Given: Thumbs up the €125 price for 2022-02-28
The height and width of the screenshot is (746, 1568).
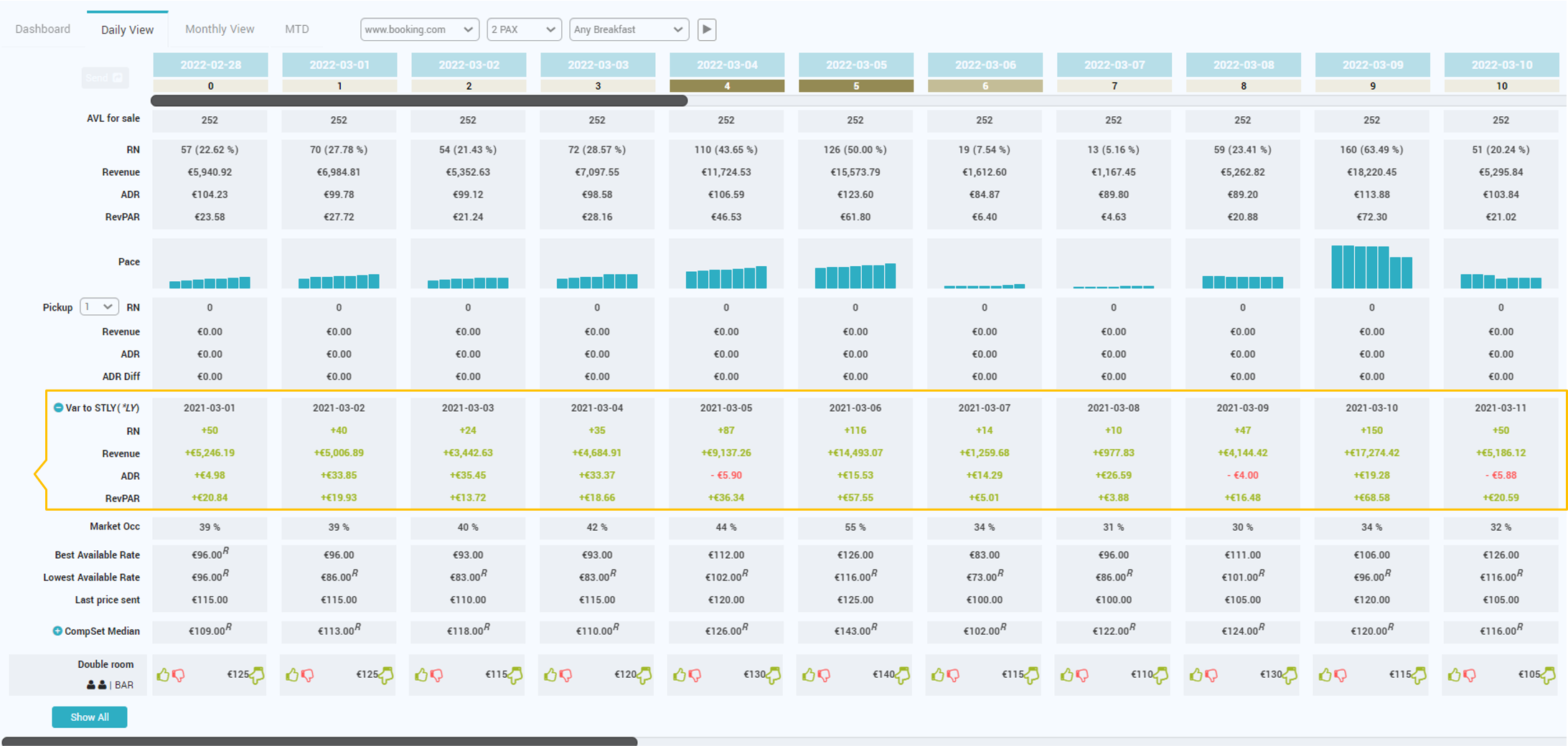Looking at the screenshot, I should click(x=163, y=674).
